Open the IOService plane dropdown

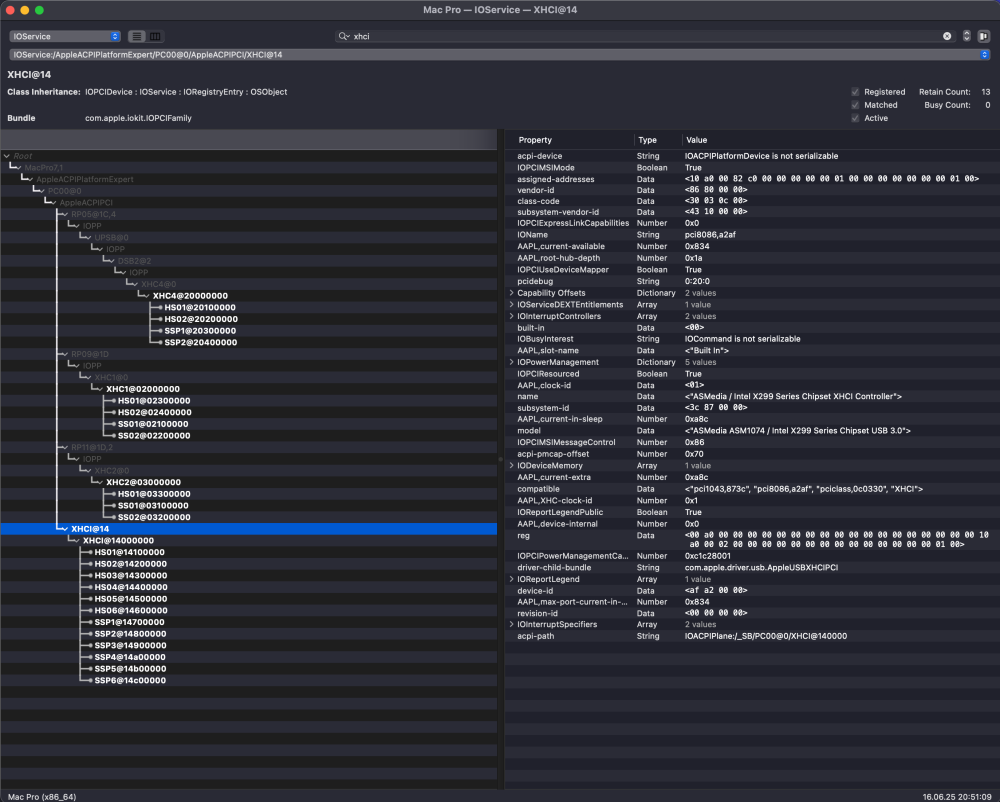(x=64, y=36)
